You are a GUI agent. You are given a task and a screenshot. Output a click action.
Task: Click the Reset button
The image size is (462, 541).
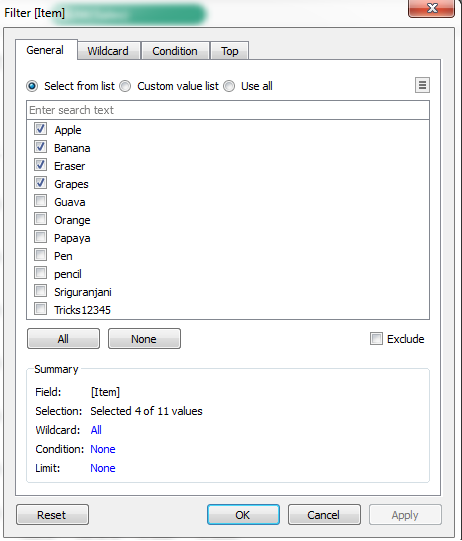pos(52,515)
